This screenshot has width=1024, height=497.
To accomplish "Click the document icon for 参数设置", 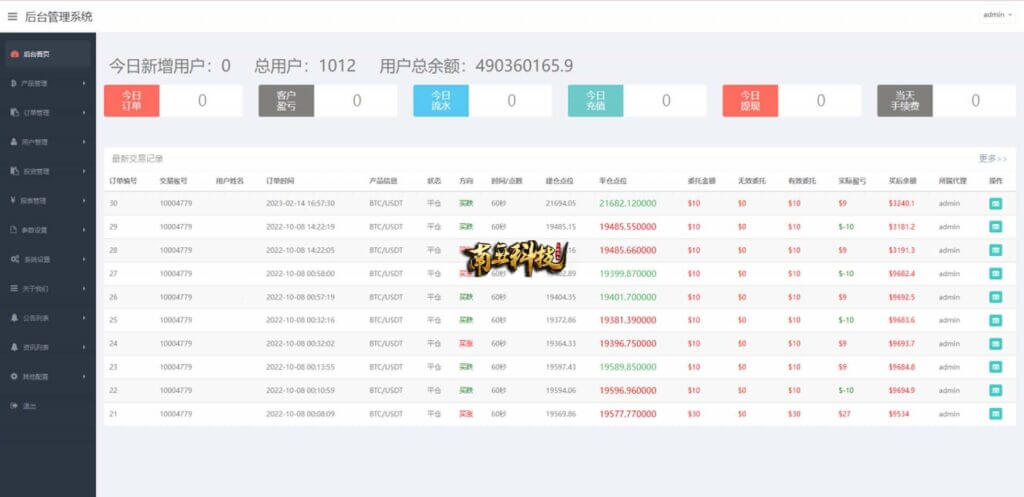I will [x=14, y=230].
